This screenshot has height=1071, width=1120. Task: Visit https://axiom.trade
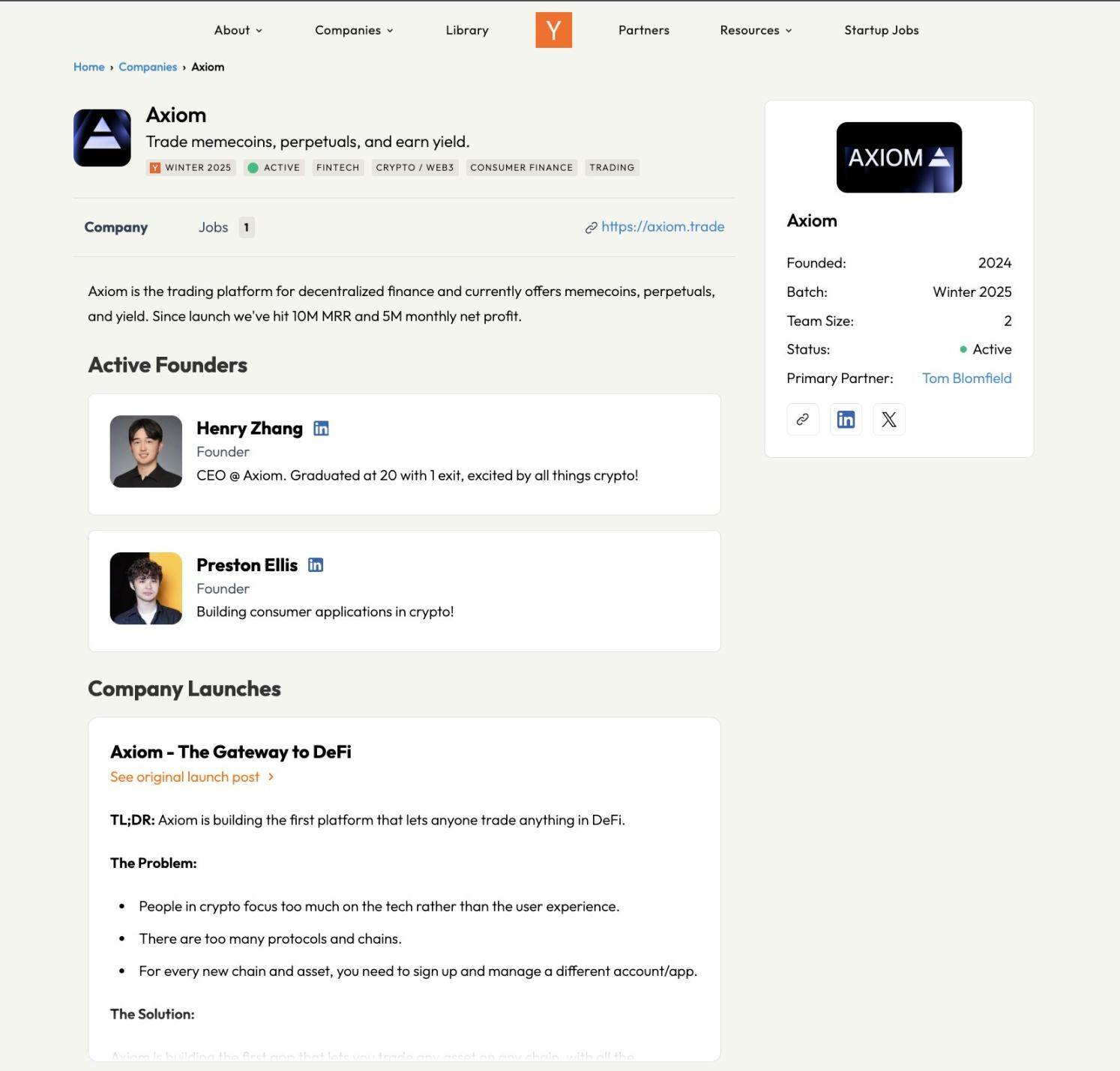click(662, 226)
